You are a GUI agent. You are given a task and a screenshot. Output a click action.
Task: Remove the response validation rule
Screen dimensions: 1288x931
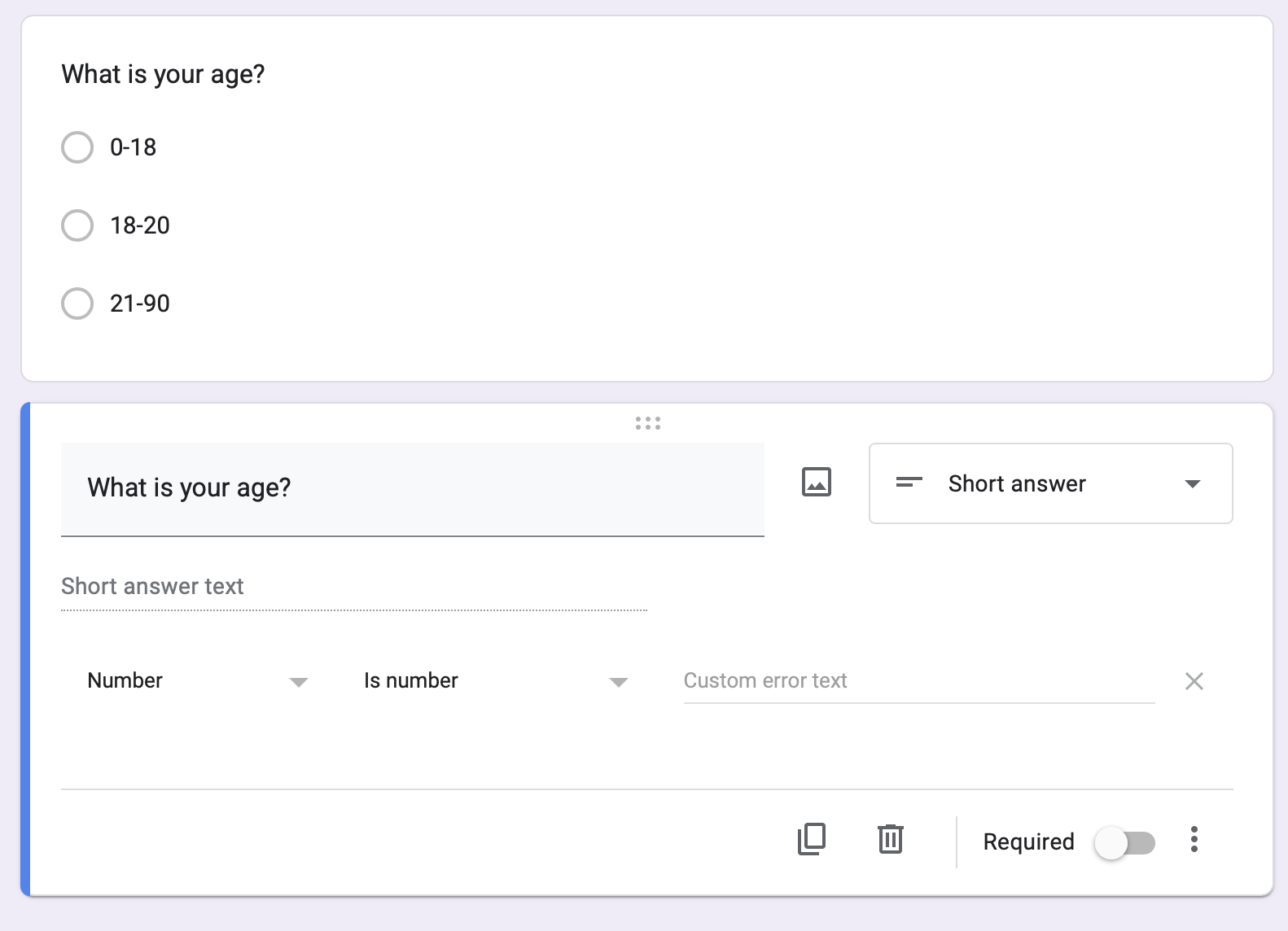coord(1194,681)
